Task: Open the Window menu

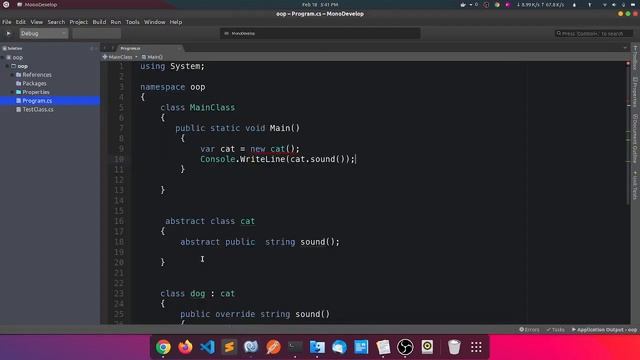Action: point(155,22)
